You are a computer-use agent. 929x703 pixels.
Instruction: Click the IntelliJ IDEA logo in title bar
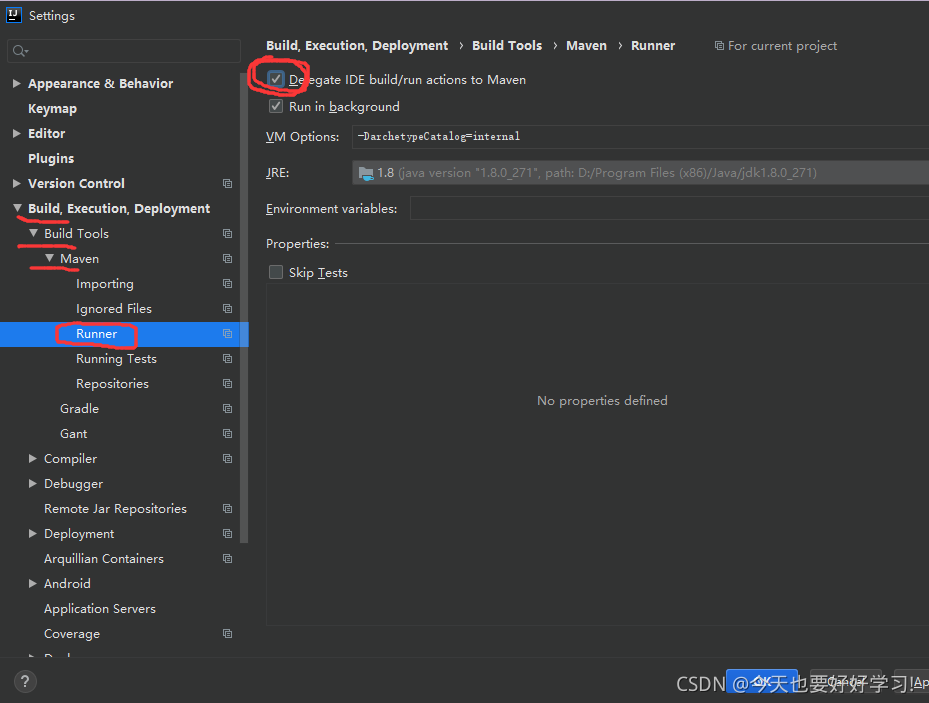click(x=13, y=15)
